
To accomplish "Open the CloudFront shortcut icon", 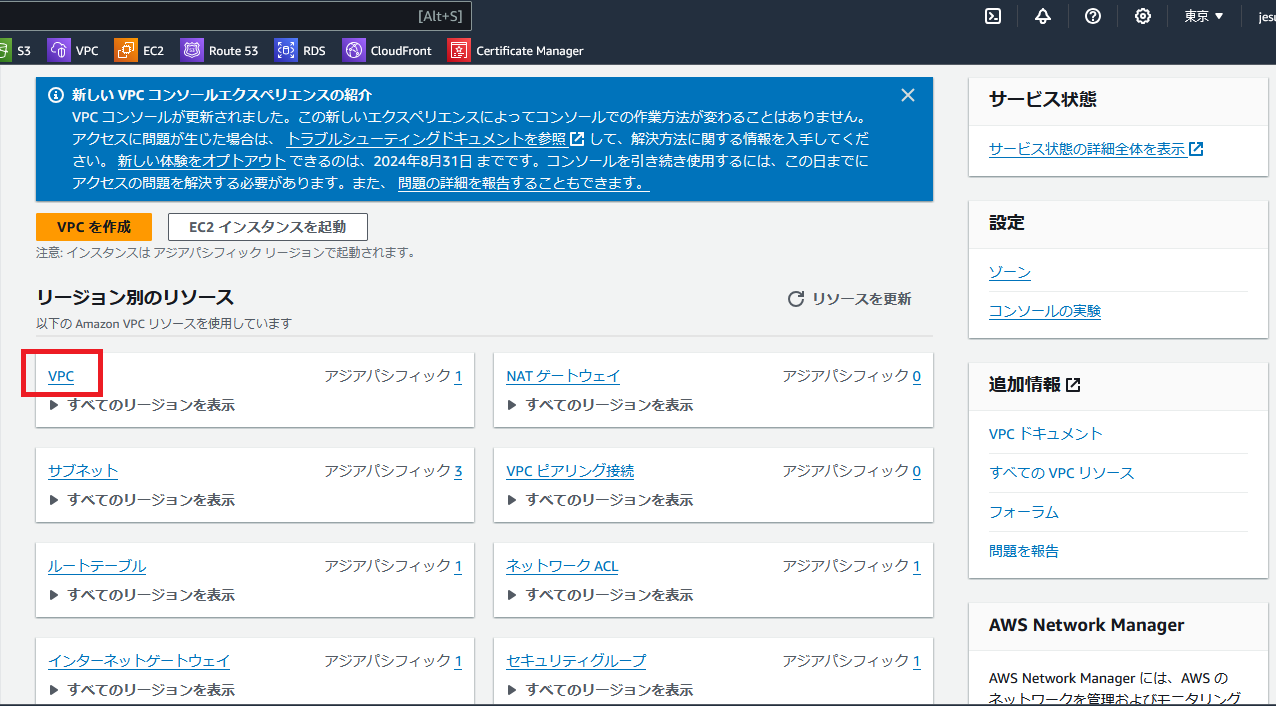I will click(353, 50).
